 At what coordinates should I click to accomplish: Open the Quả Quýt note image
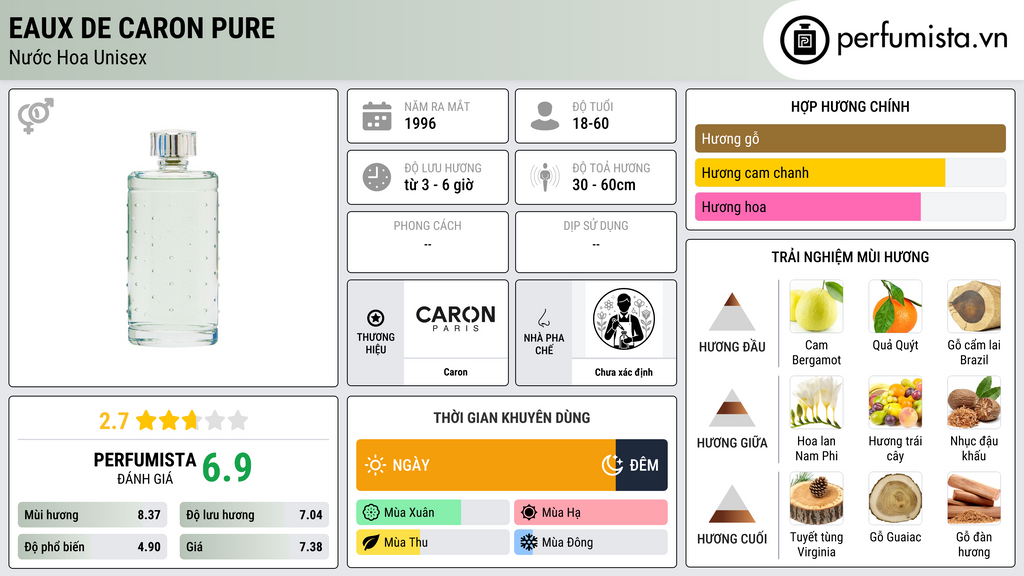(x=895, y=307)
